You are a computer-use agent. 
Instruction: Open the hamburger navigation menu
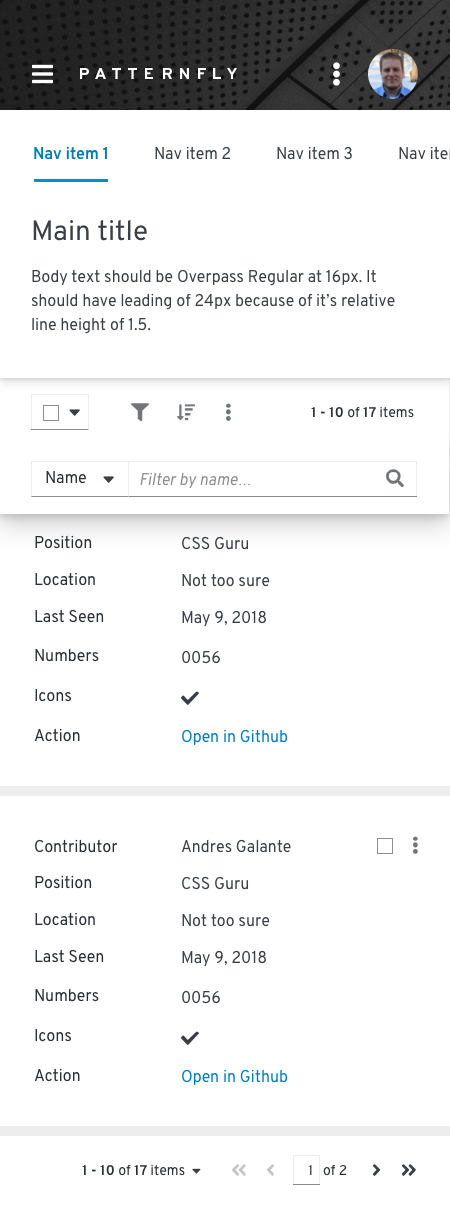(42, 74)
